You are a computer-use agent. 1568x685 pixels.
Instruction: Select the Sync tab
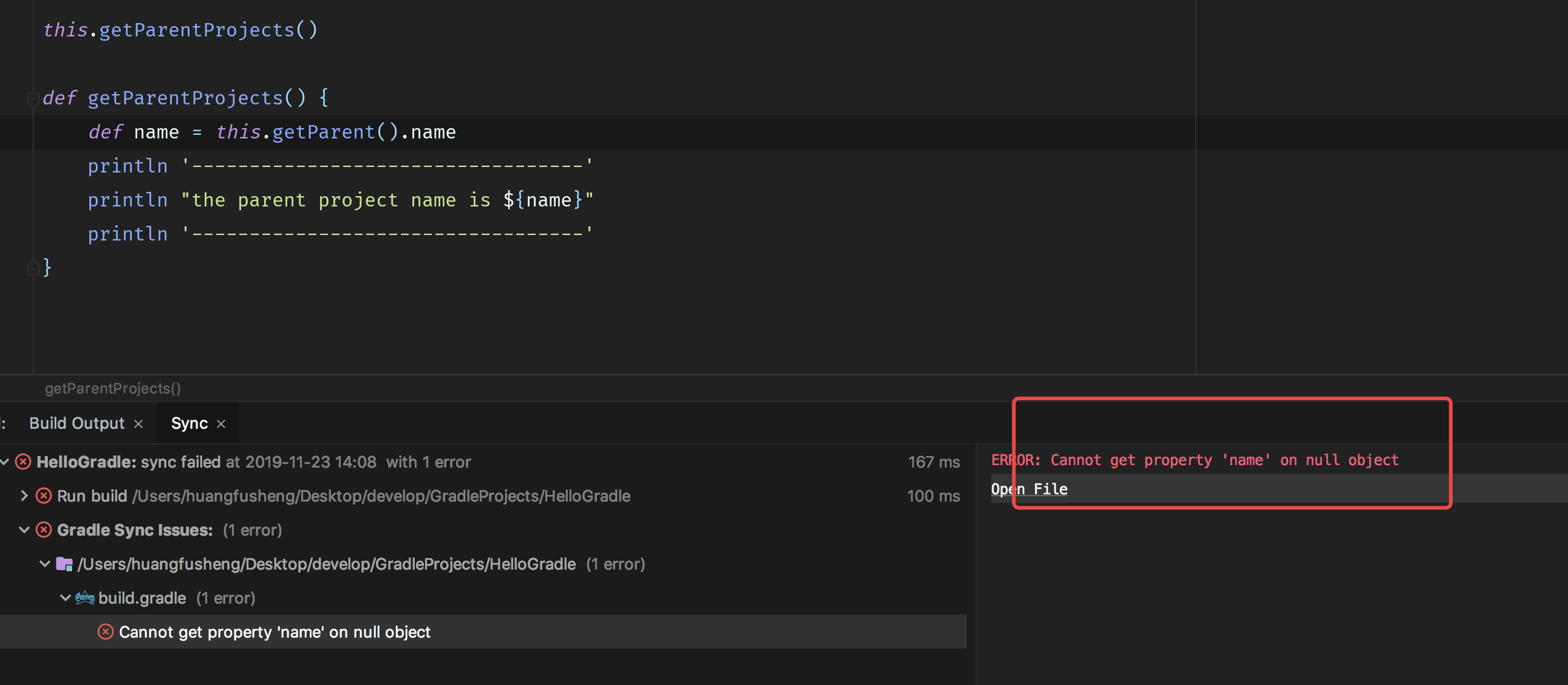point(189,423)
